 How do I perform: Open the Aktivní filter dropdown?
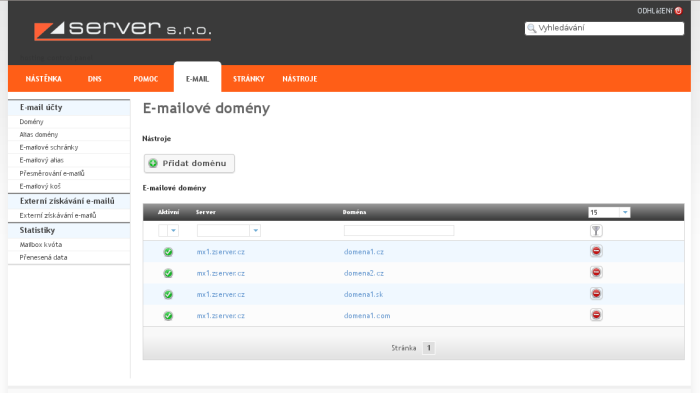(173, 230)
